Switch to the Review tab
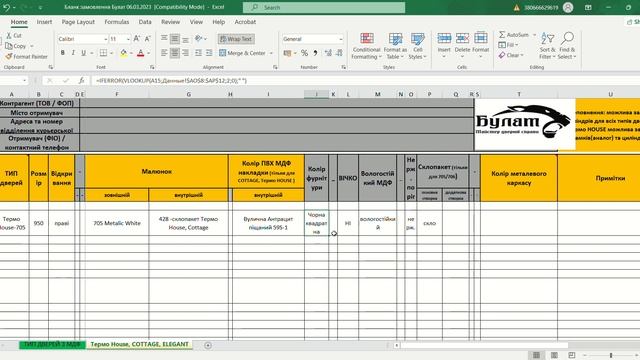Viewport: 640px width, 360px height. pyautogui.click(x=170, y=22)
